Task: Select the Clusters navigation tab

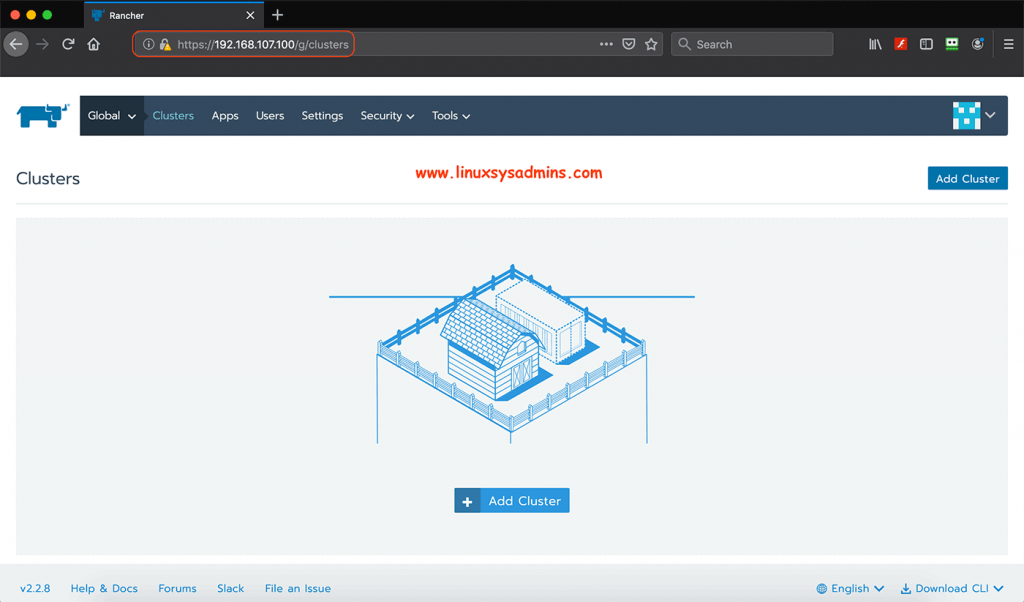Action: [x=173, y=116]
